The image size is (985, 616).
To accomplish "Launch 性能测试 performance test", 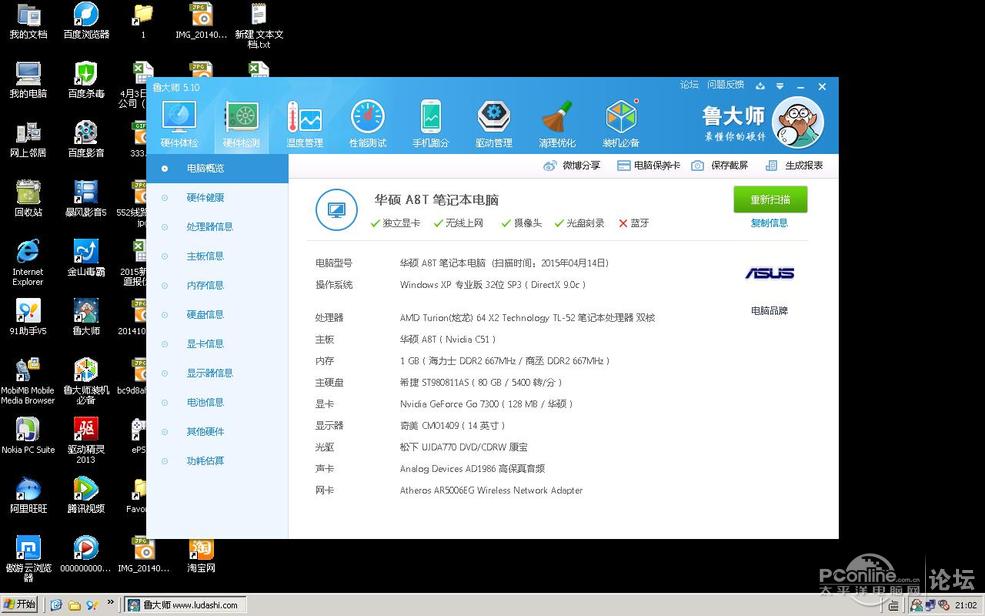I will click(368, 124).
